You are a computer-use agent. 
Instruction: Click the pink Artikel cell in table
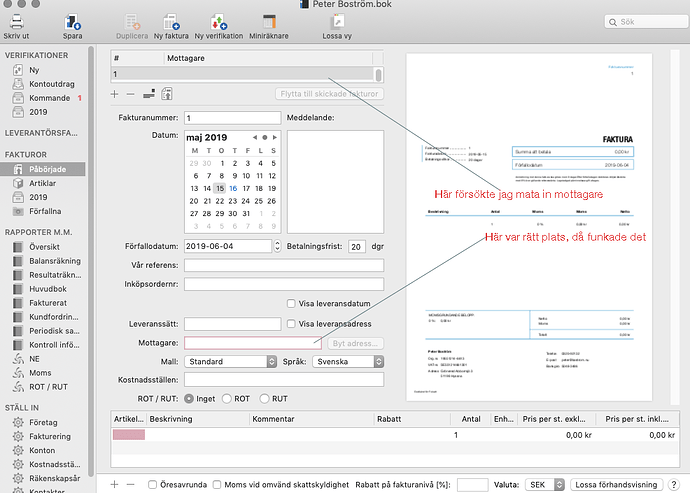(128, 435)
